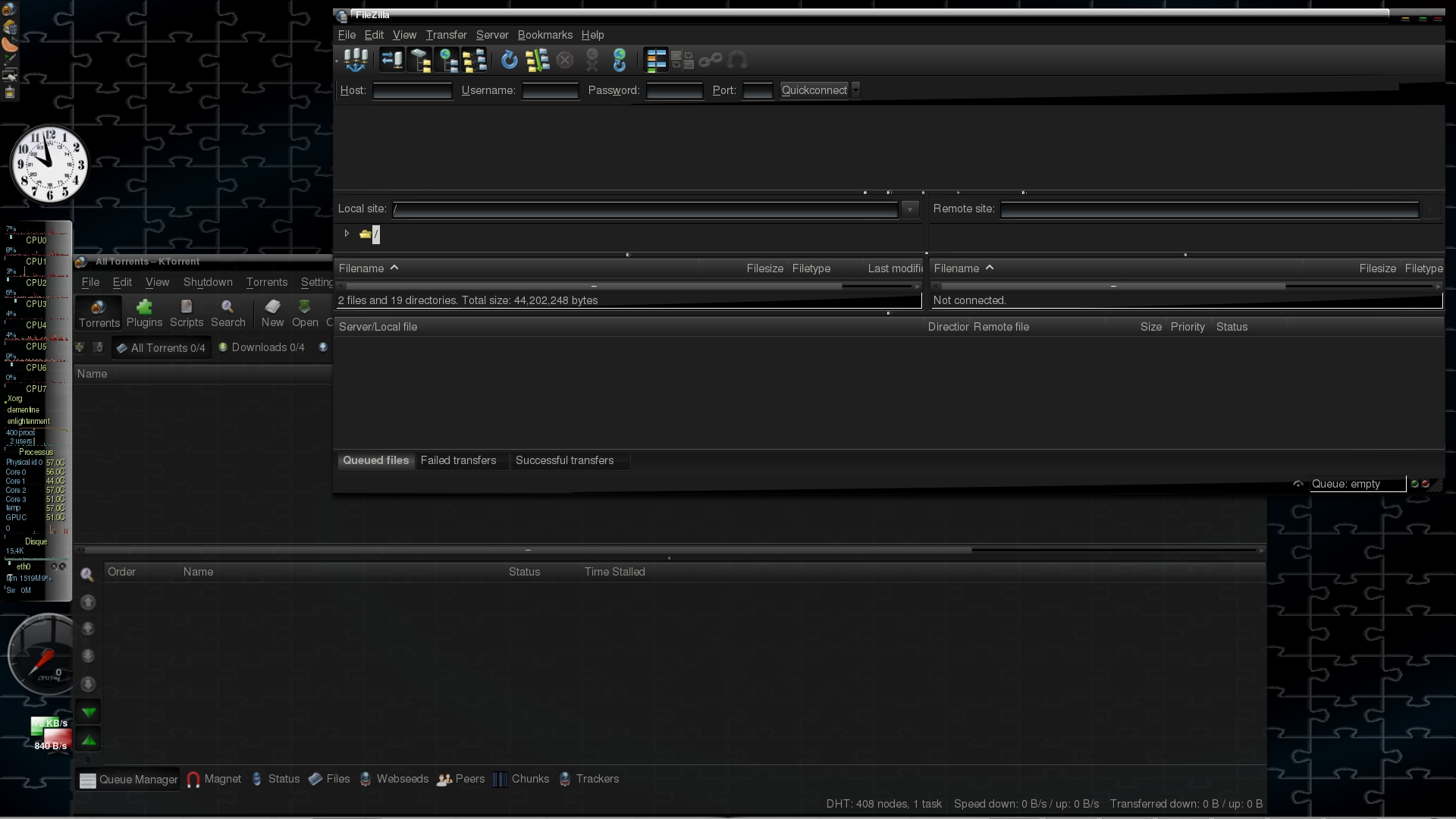Click the KTorrent Search magnifier icon
This screenshot has width=1456, height=819.
tap(227, 307)
